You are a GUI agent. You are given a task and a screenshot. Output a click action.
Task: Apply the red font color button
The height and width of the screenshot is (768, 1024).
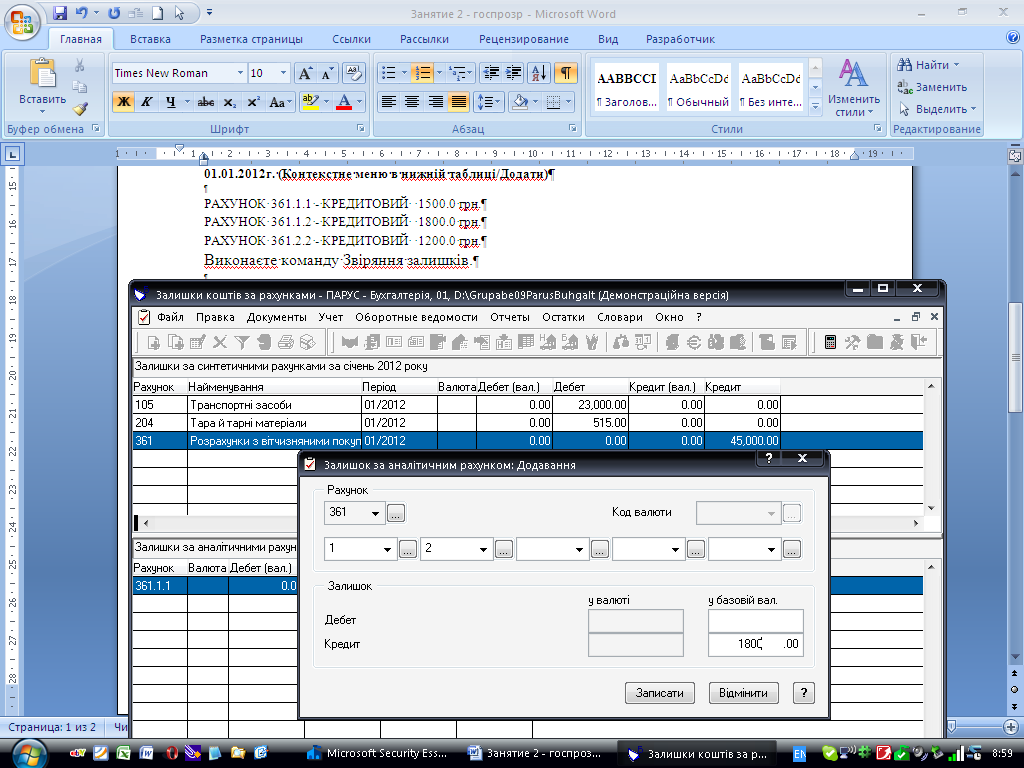click(x=344, y=102)
